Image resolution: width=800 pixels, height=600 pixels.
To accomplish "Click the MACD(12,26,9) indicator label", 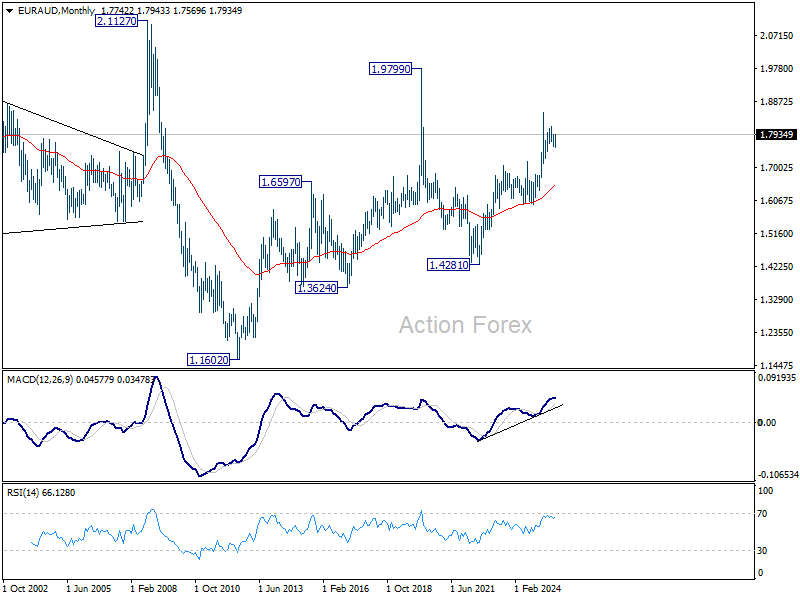I will (40, 380).
